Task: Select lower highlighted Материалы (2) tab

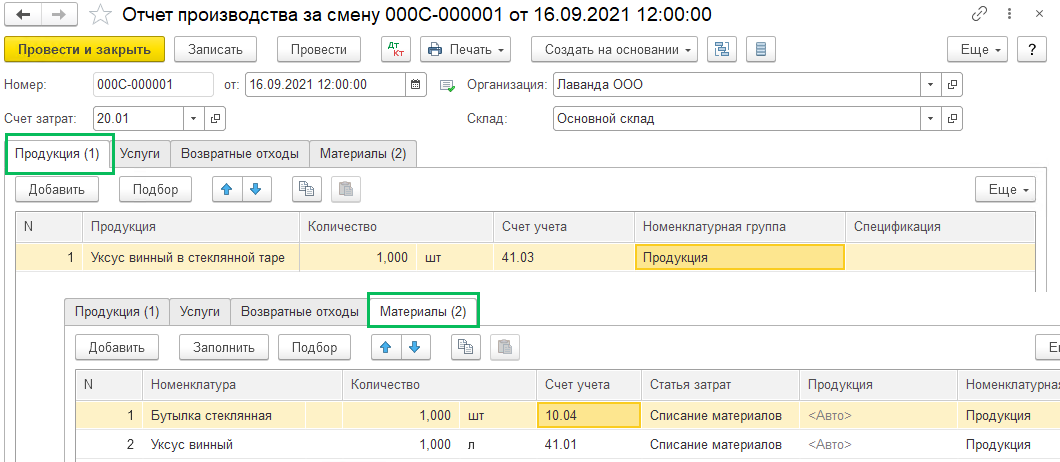Action: point(423,312)
